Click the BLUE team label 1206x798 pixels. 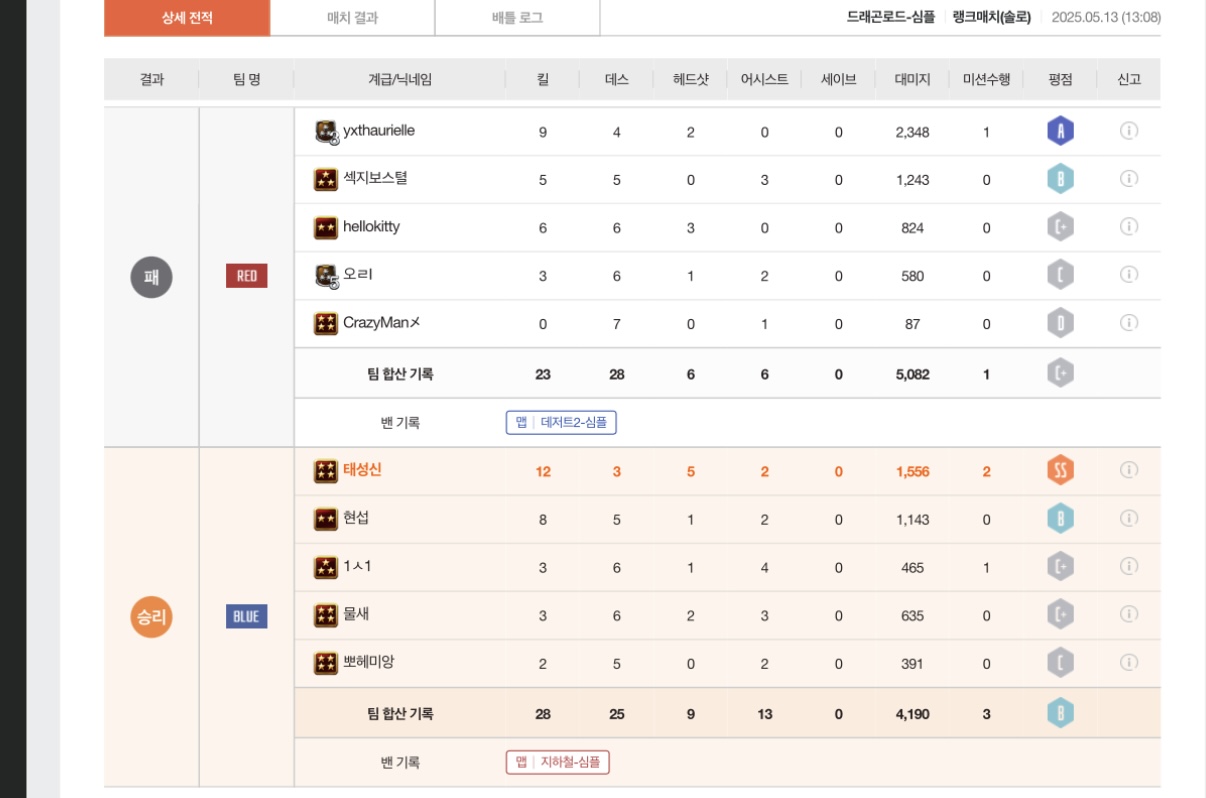tap(246, 617)
